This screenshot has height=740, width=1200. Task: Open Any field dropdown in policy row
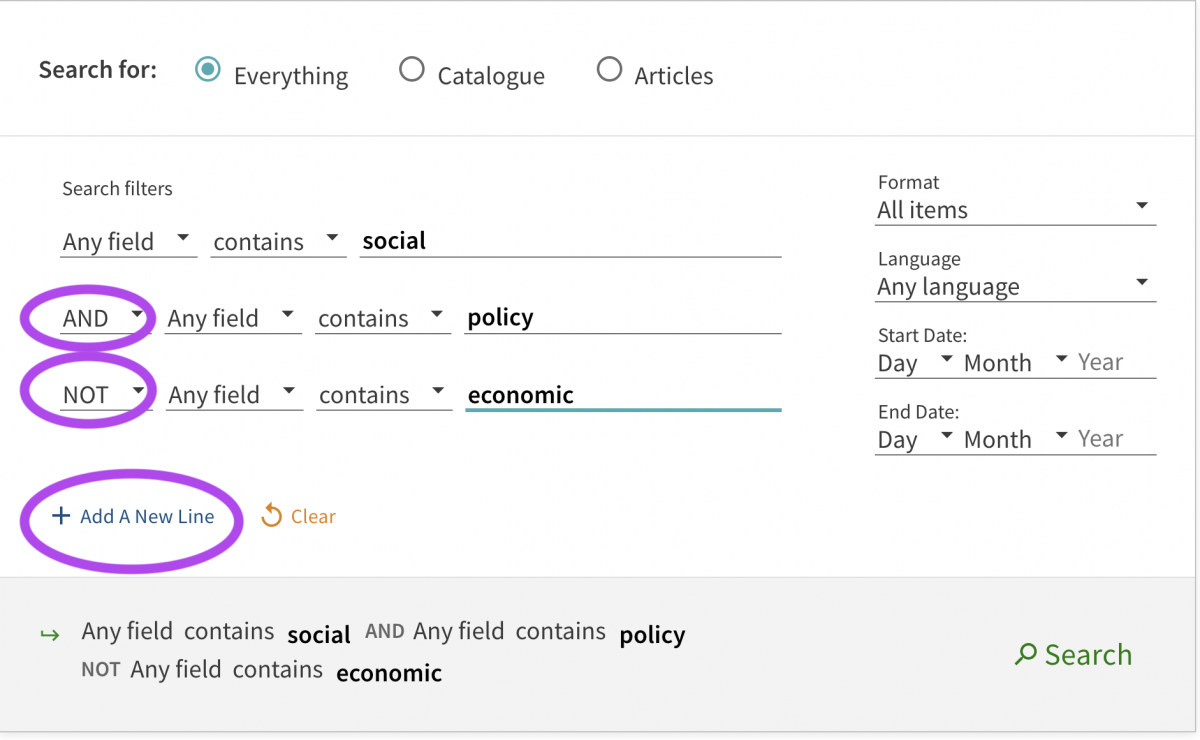(233, 318)
